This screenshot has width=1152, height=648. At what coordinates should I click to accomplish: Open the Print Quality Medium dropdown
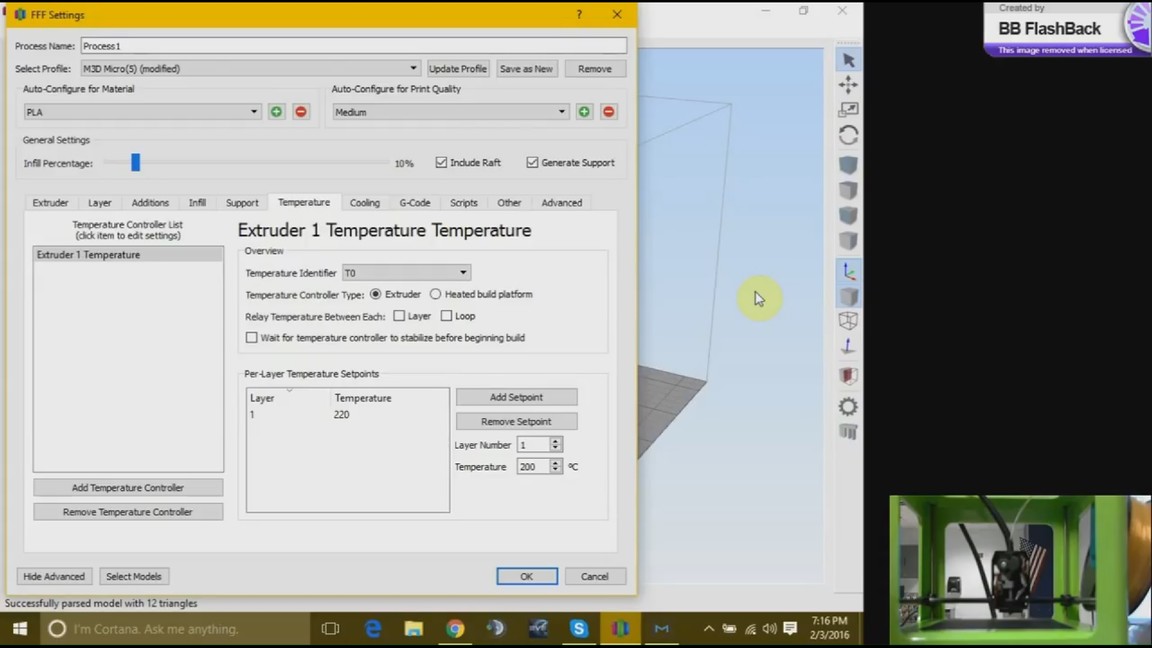(451, 112)
